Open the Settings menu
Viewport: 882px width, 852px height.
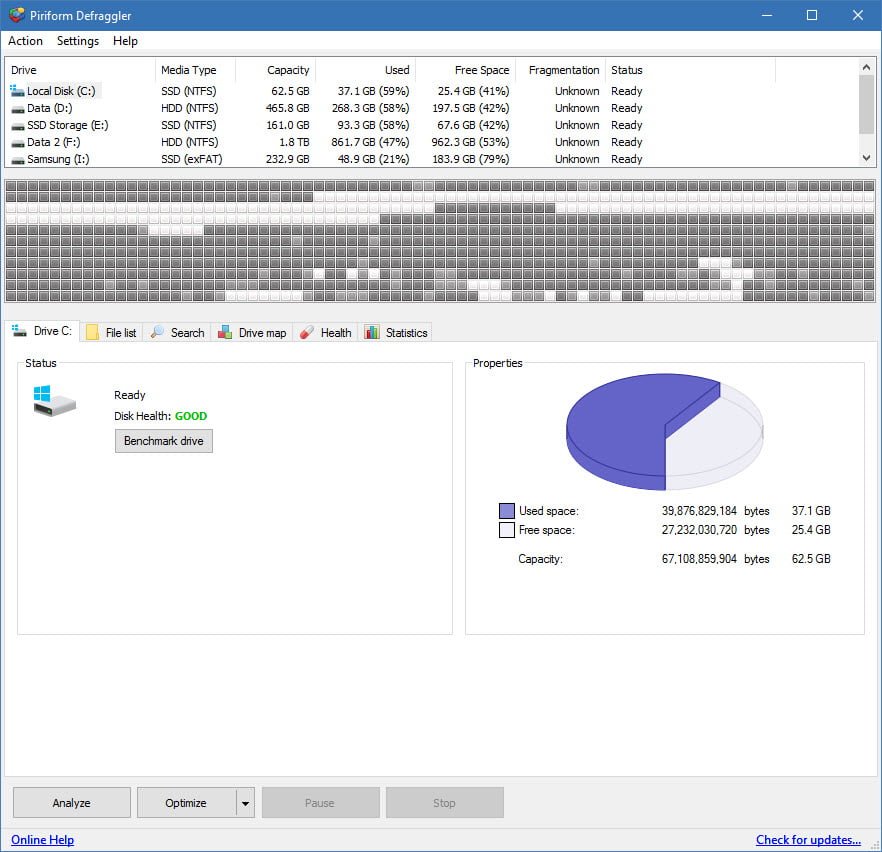pos(78,41)
